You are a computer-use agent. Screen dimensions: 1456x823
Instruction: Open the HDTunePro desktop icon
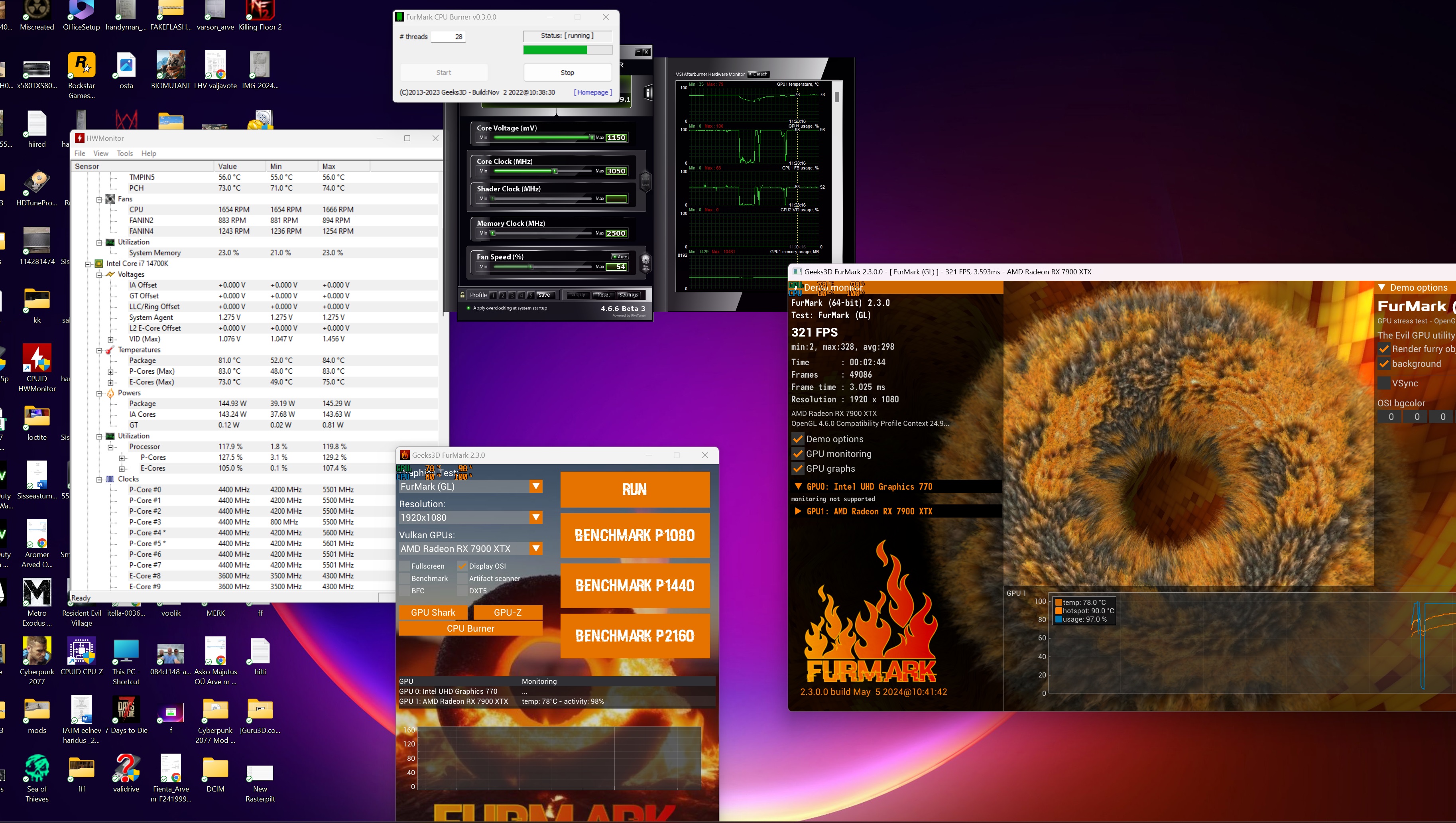(x=37, y=188)
